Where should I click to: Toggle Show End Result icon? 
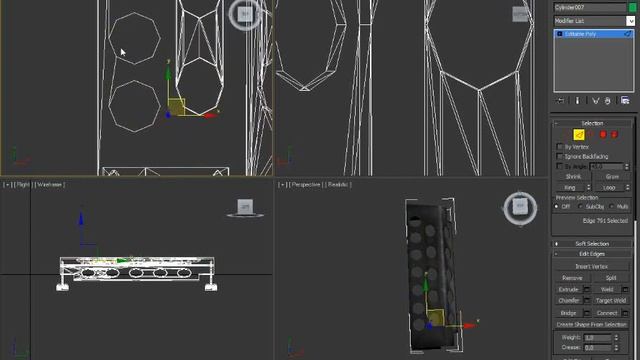coord(577,100)
